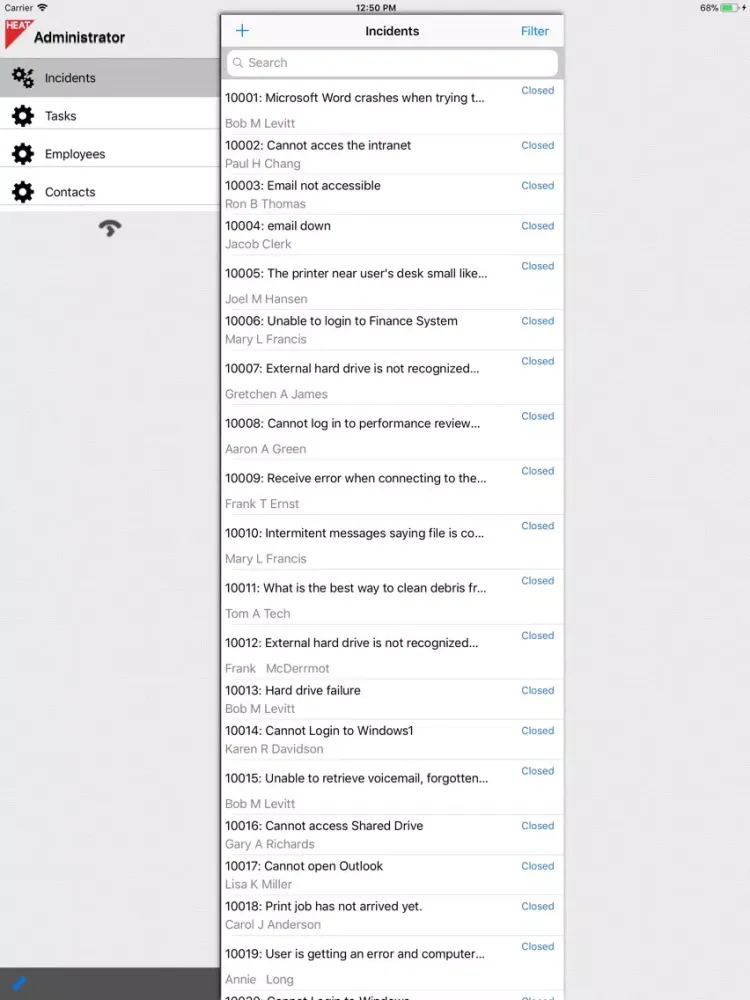This screenshot has width=750, height=1000.
Task: Click the Tasks gear icon
Action: click(23, 116)
